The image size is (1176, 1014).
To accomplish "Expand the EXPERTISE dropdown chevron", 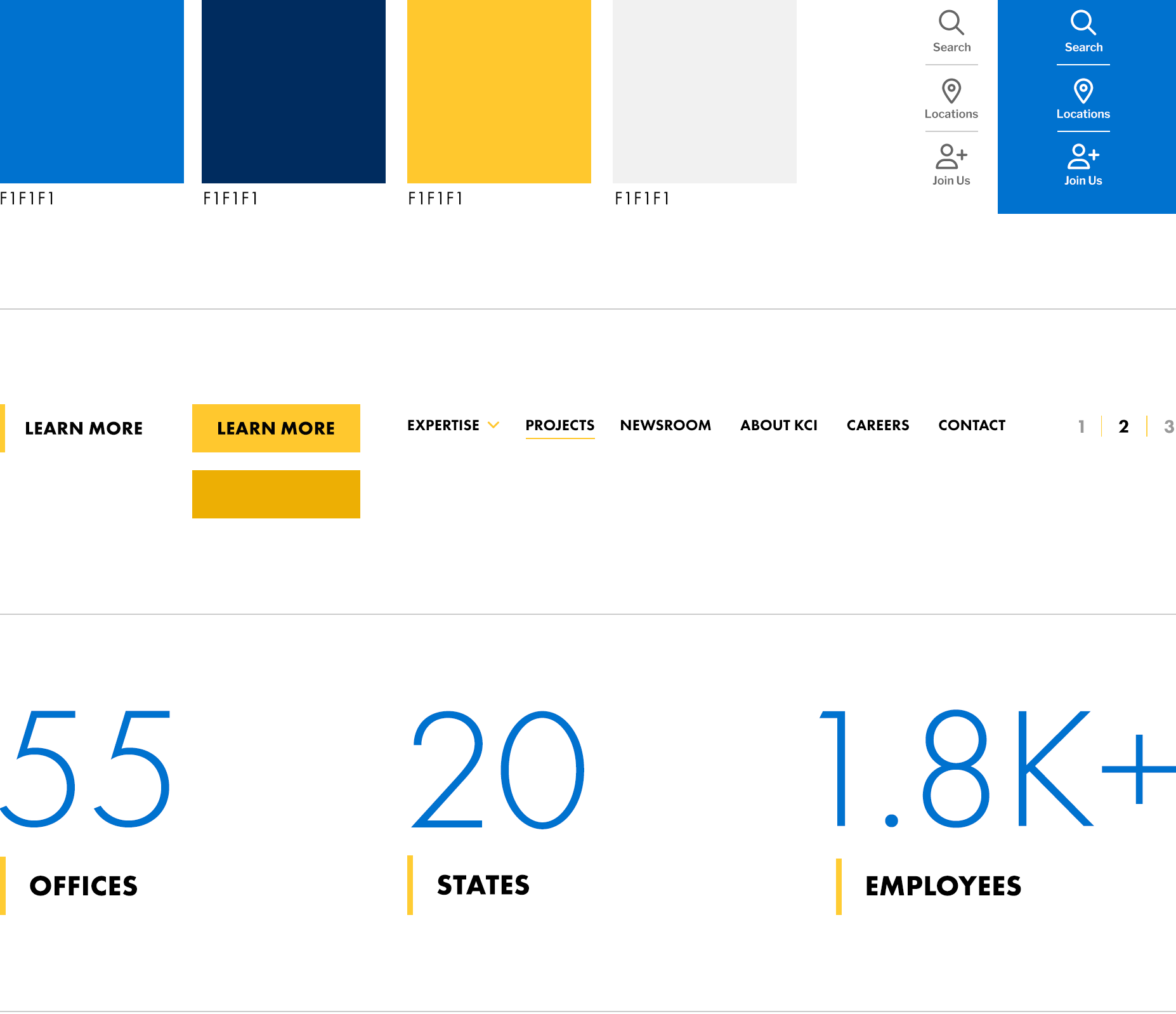I will coord(494,426).
